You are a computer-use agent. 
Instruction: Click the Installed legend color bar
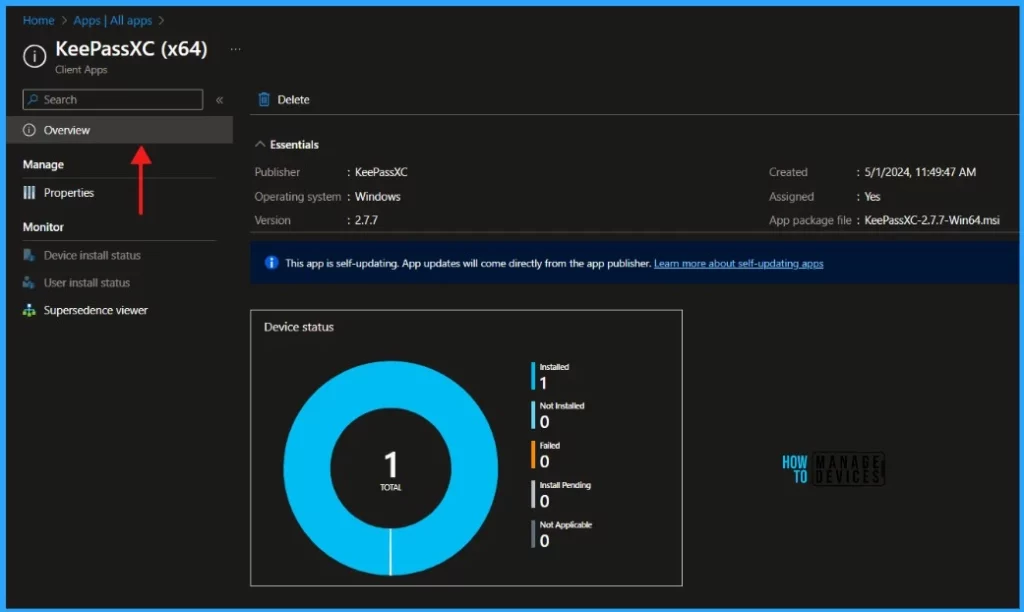tap(533, 376)
